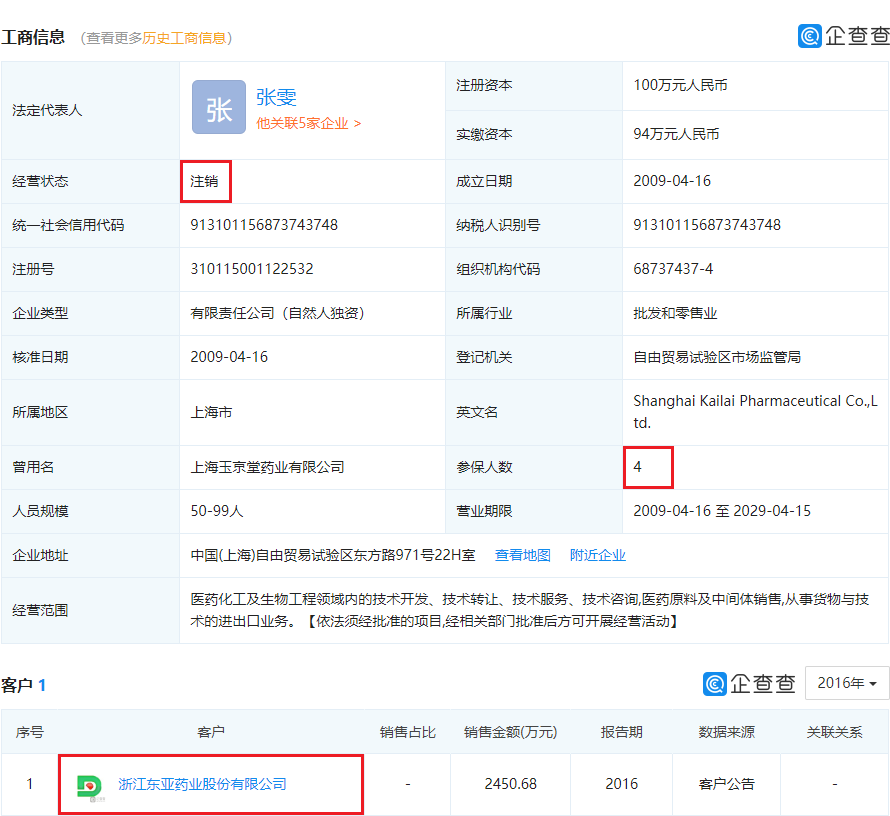Click sales amount 2450.68 cell

tap(510, 784)
